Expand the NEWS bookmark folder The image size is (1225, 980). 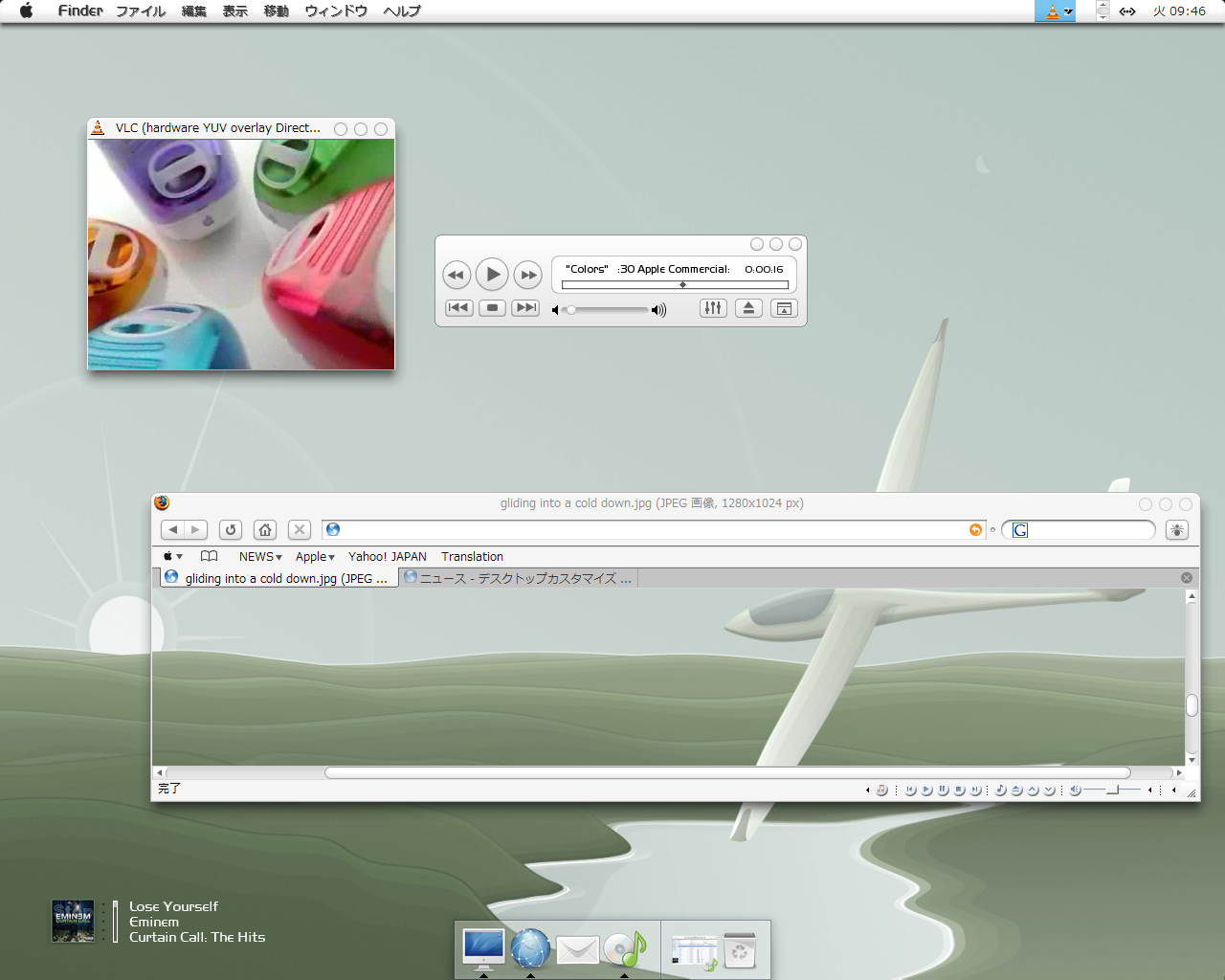[x=260, y=556]
